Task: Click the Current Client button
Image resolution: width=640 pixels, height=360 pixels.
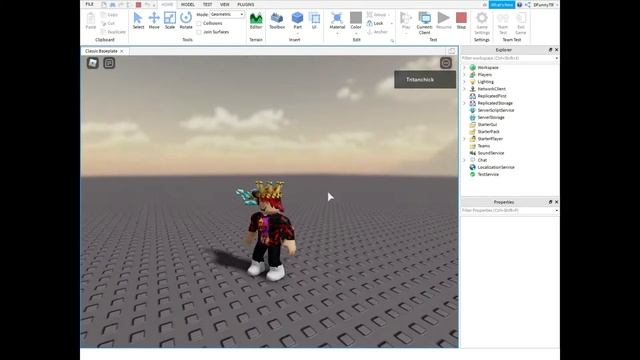Action: [424, 23]
